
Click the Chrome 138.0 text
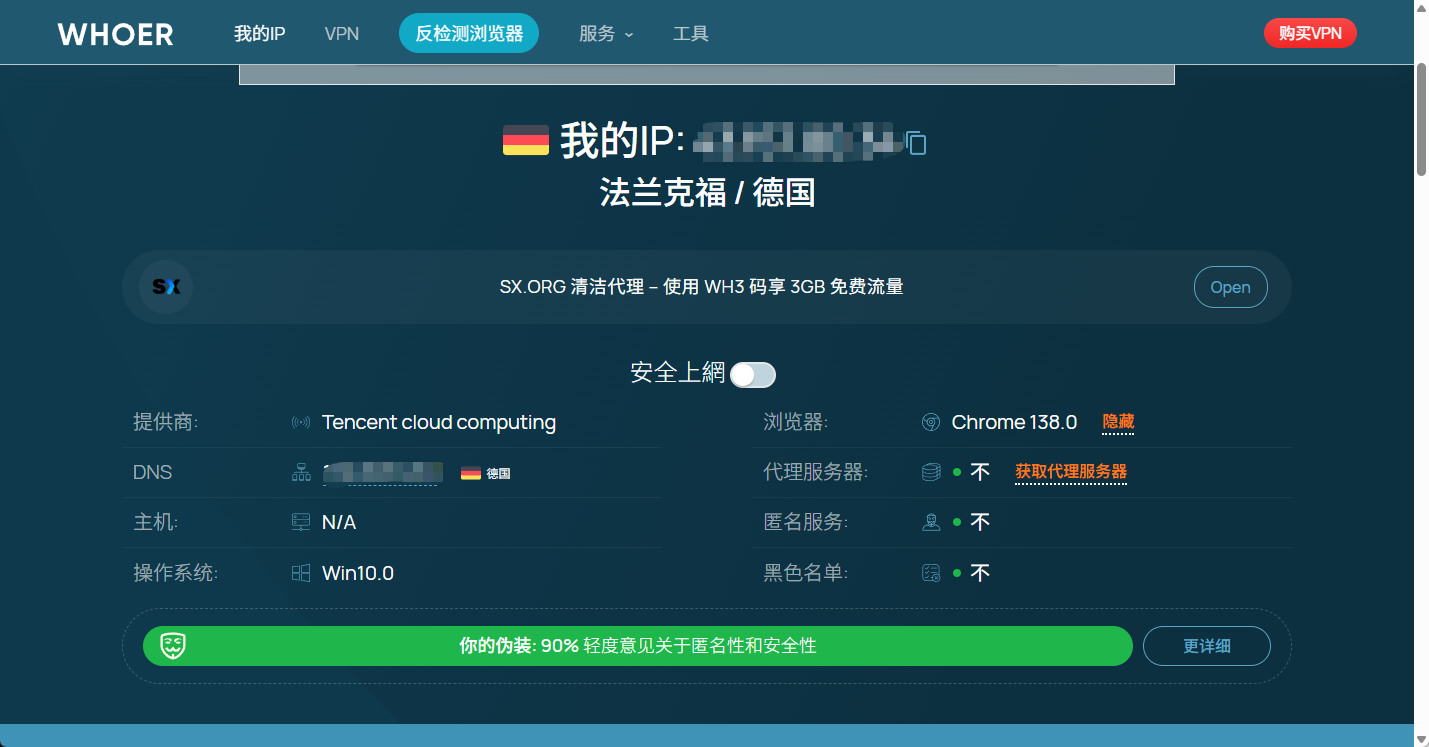(x=1014, y=422)
